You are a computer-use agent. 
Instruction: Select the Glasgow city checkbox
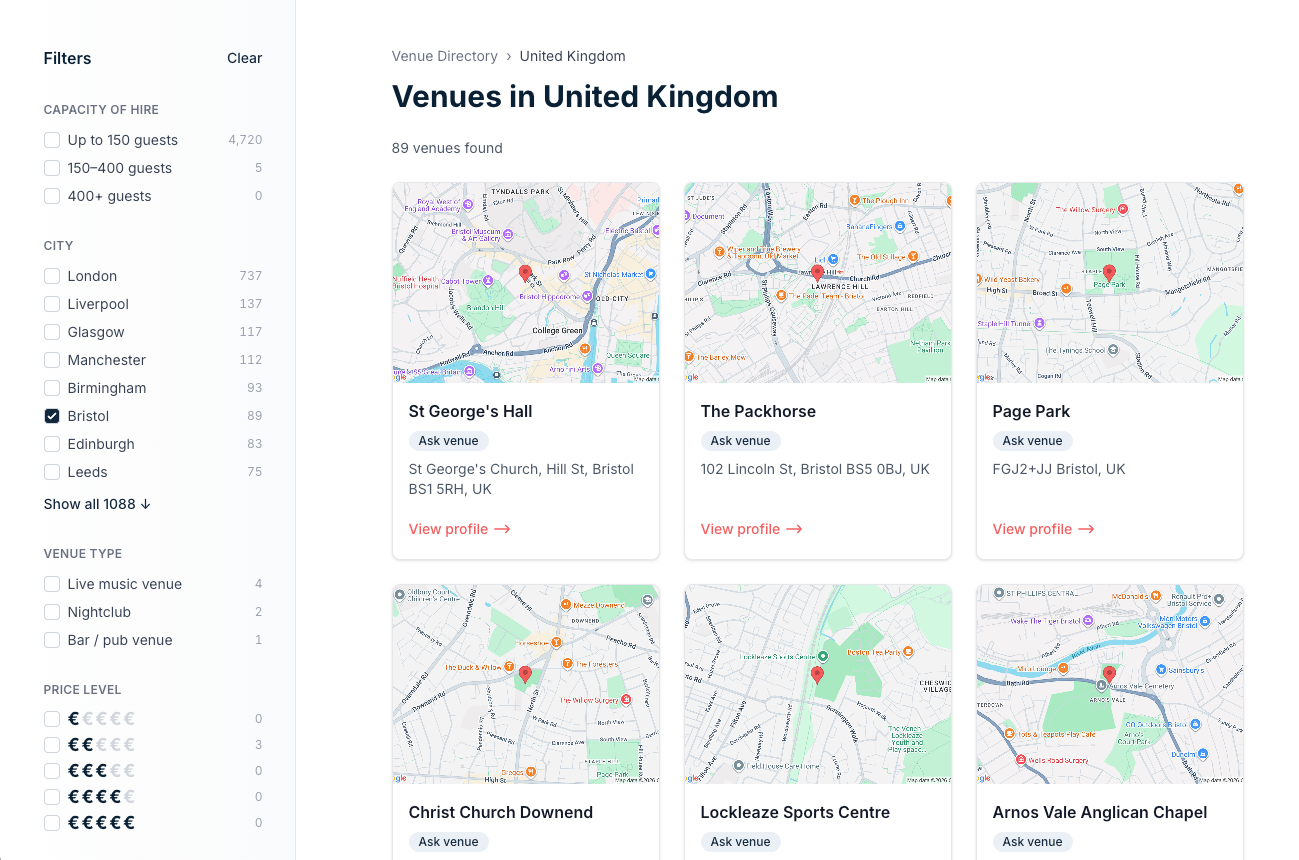tap(52, 332)
